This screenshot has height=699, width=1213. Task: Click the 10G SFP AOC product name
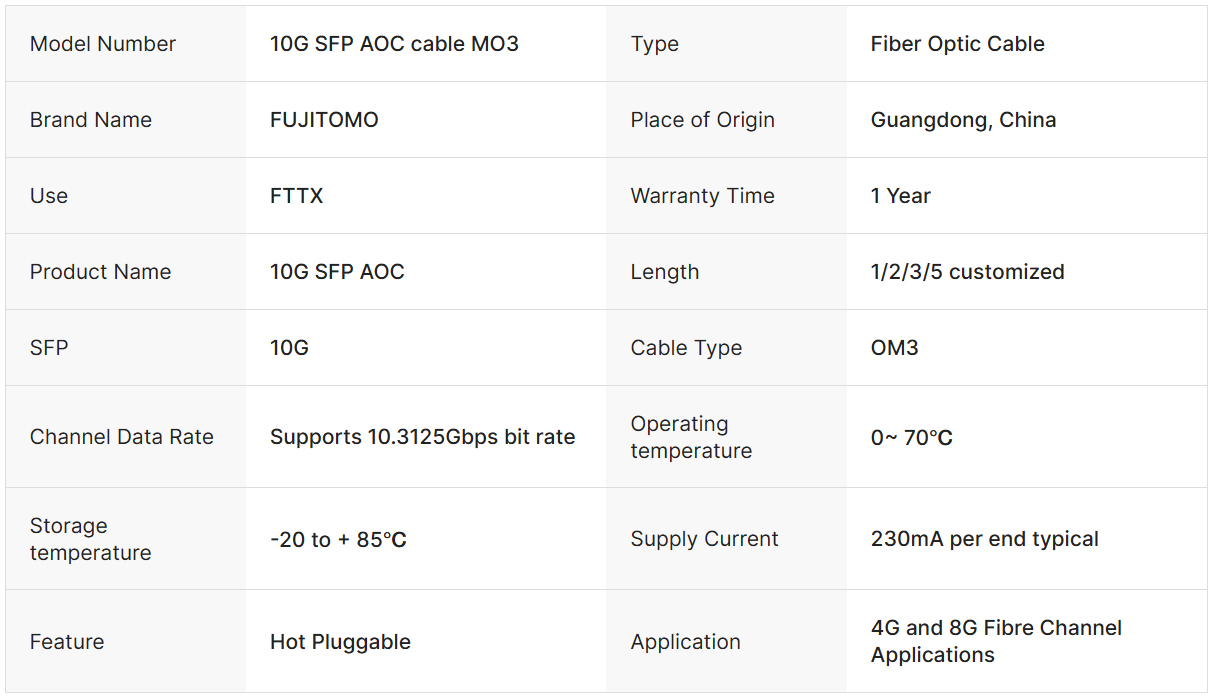point(337,272)
